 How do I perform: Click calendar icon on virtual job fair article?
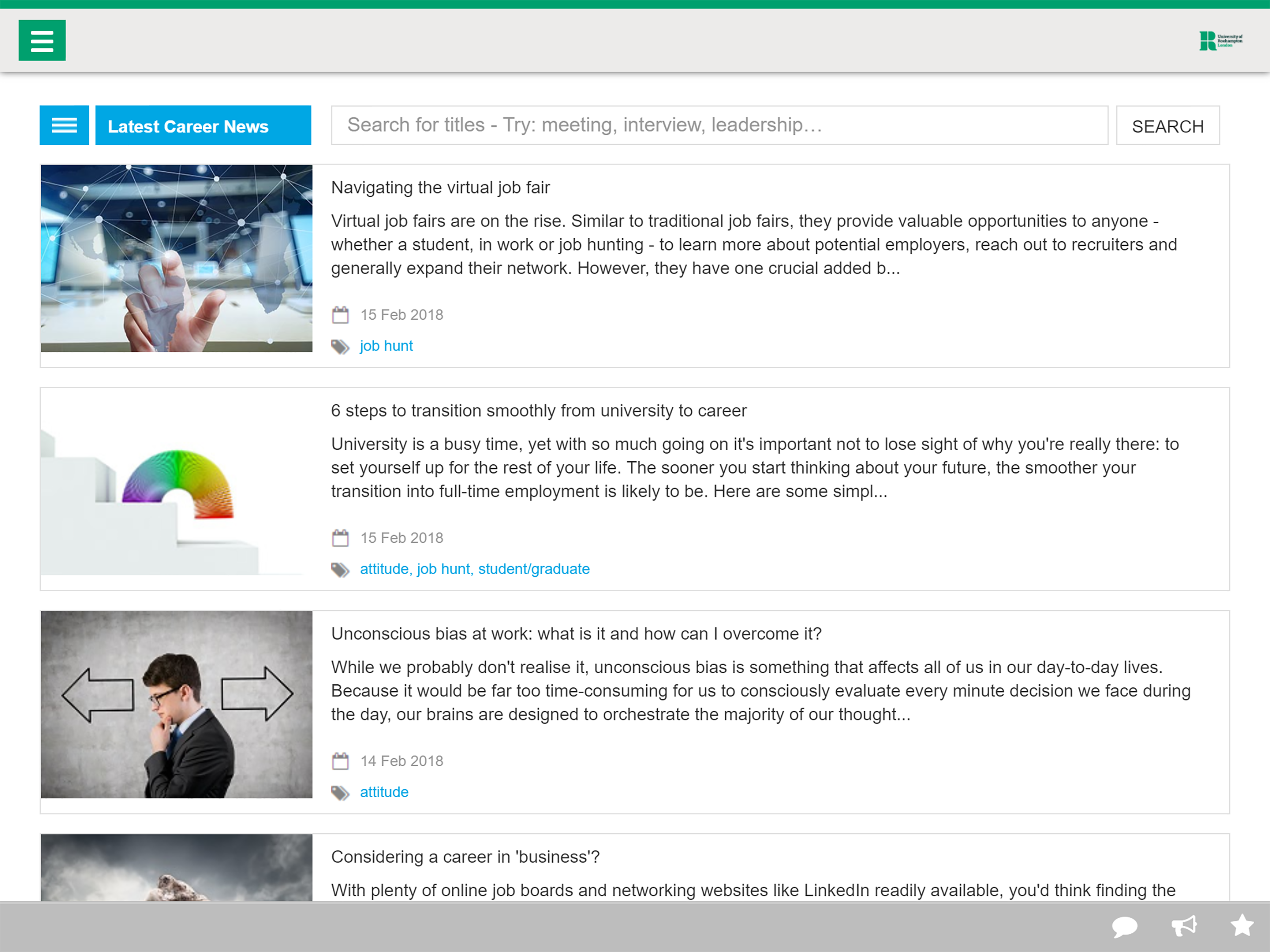(340, 315)
